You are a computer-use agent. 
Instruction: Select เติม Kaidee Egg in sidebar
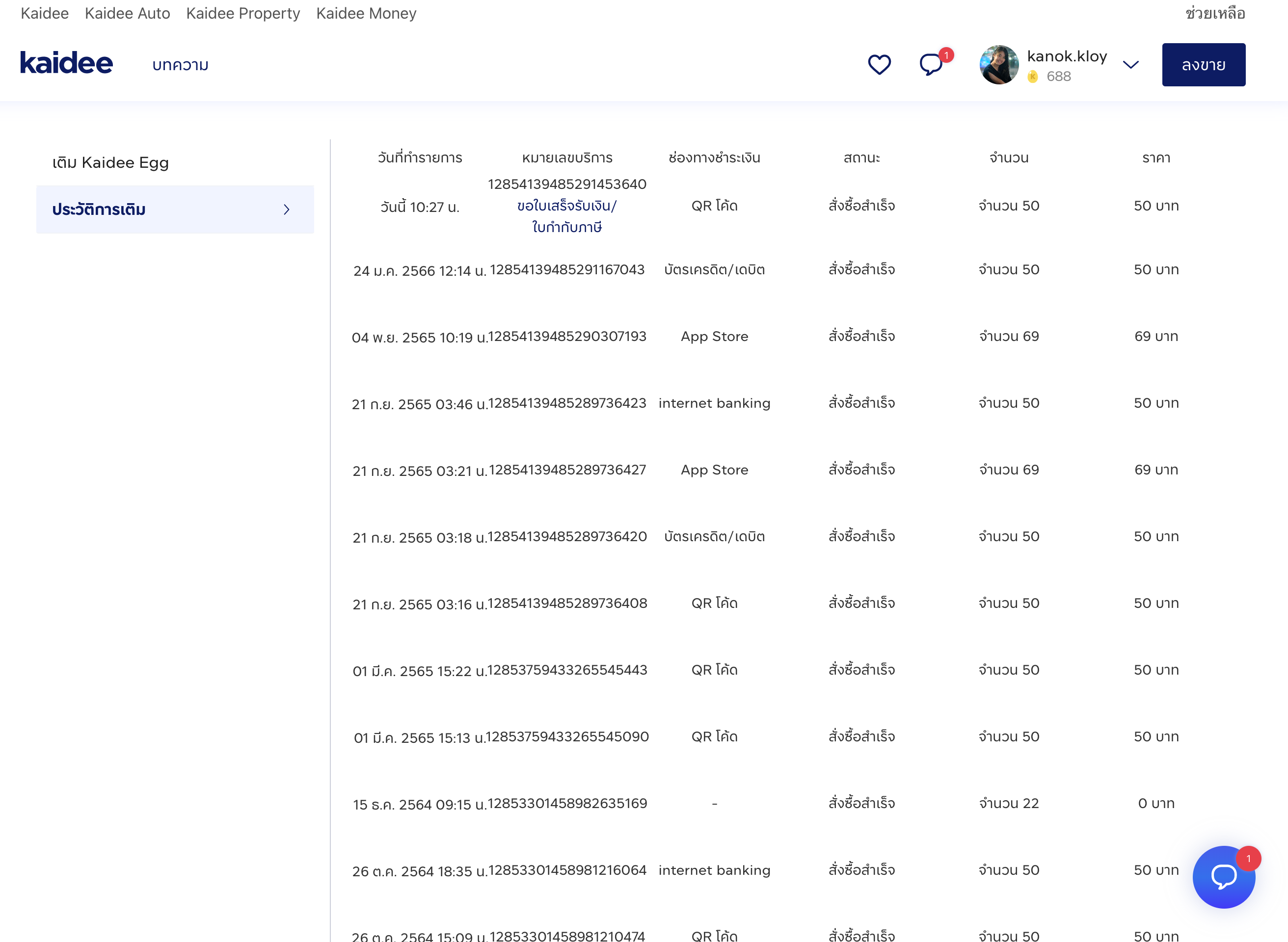(110, 163)
